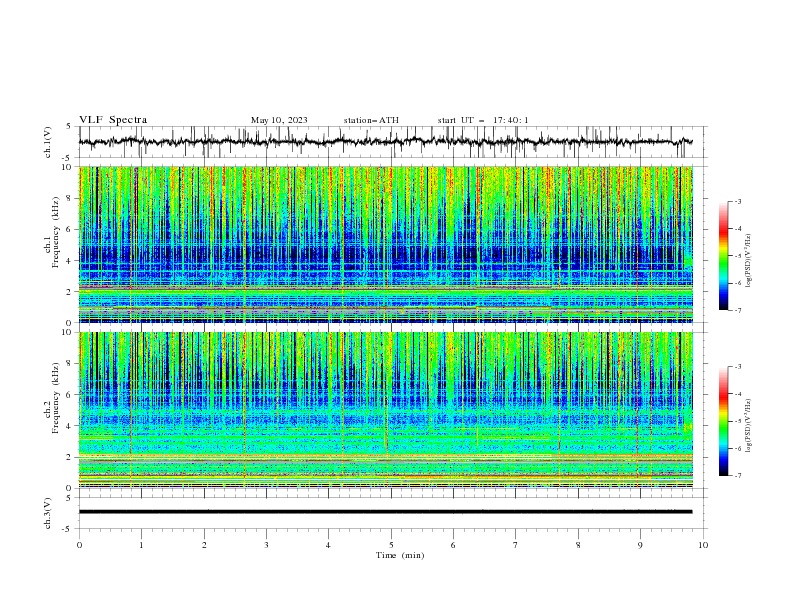The image size is (792, 612).
Task: Click the "6" tick on the time axis
Action: click(454, 545)
